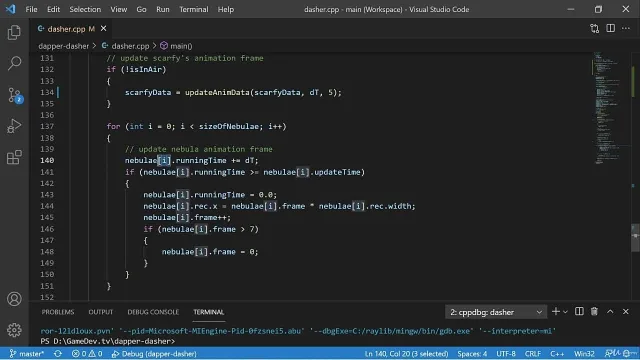
Task: Change line ending via CRLF
Action: point(533,353)
